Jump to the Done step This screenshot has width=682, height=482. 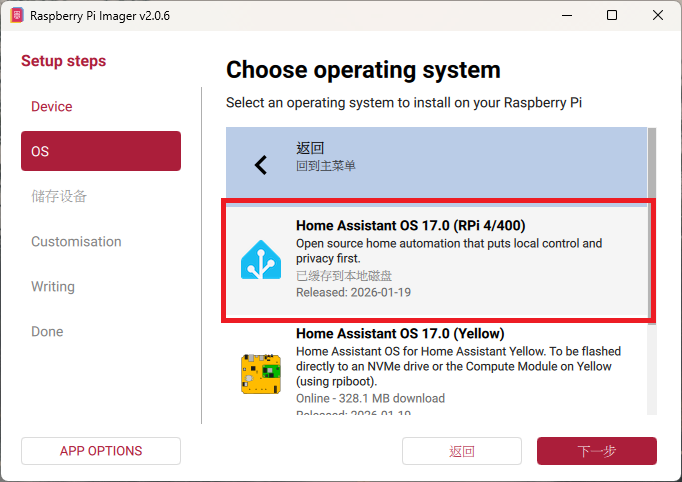click(x=47, y=331)
